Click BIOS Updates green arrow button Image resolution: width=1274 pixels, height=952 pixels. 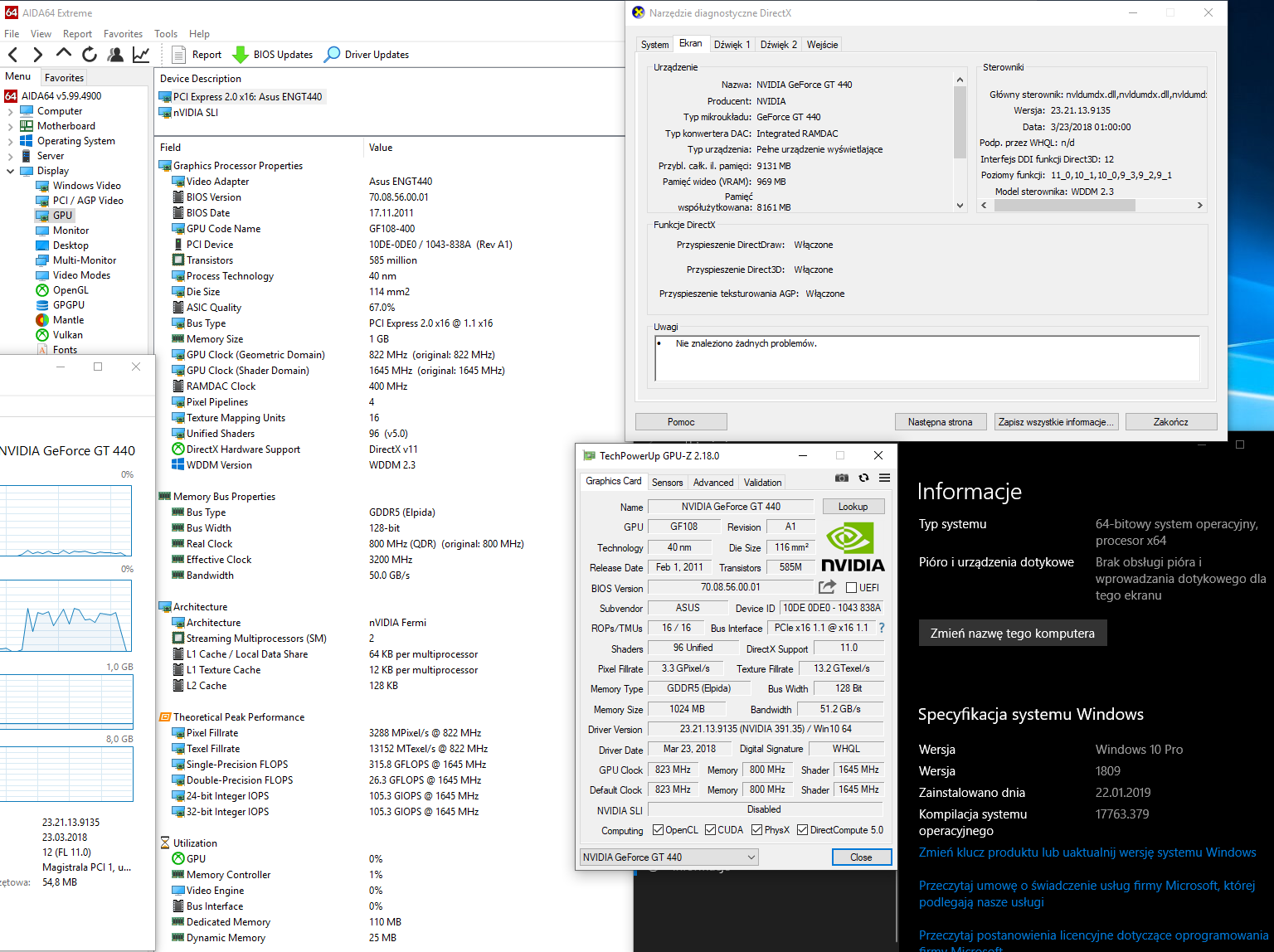click(273, 55)
